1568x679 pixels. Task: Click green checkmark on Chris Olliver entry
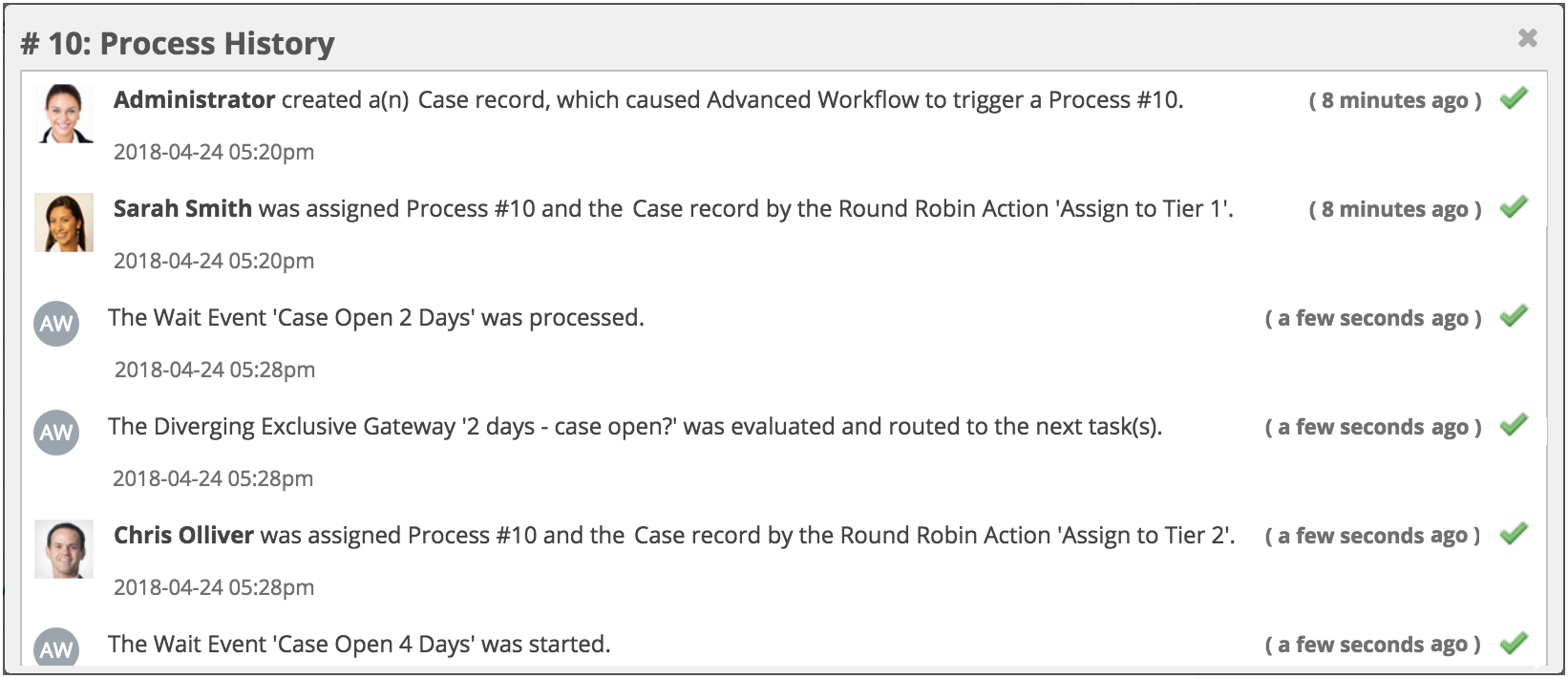coord(1514,534)
